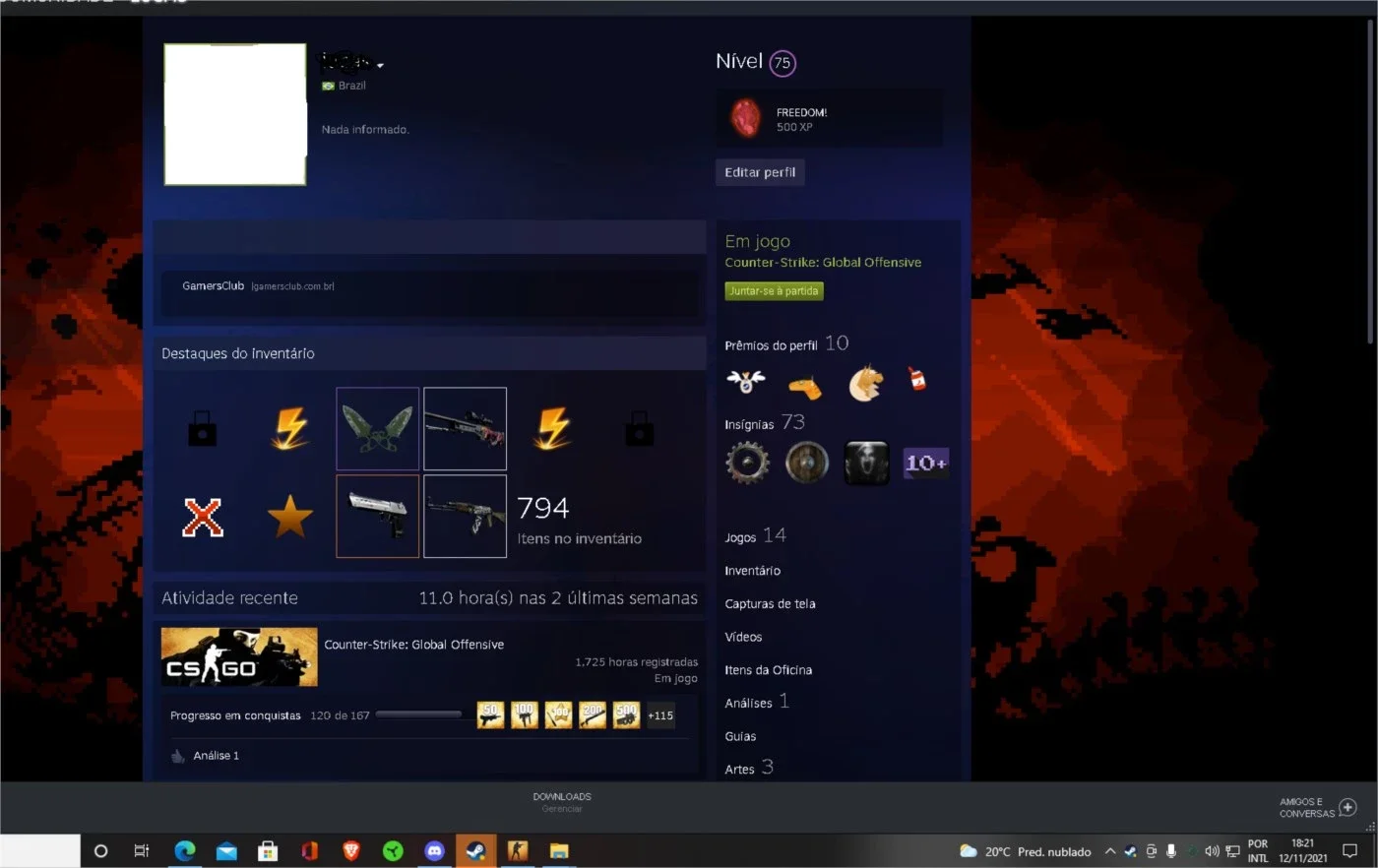Open the Windows notification center icon
Image resolution: width=1378 pixels, height=868 pixels.
pos(1350,851)
